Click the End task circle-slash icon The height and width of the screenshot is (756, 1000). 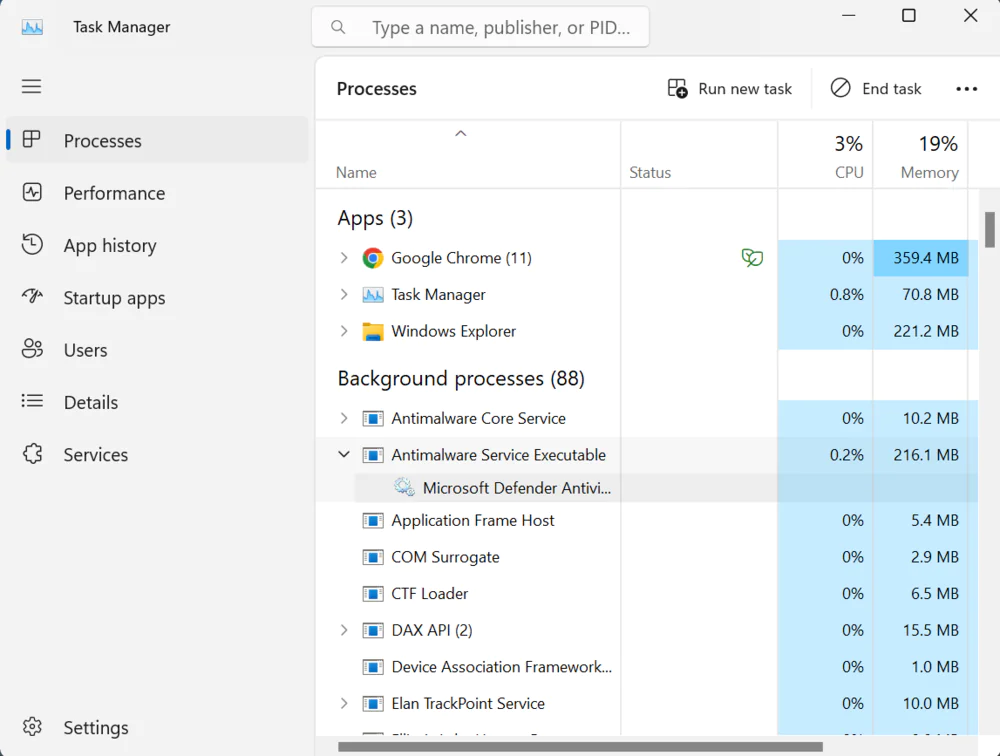pyautogui.click(x=841, y=88)
